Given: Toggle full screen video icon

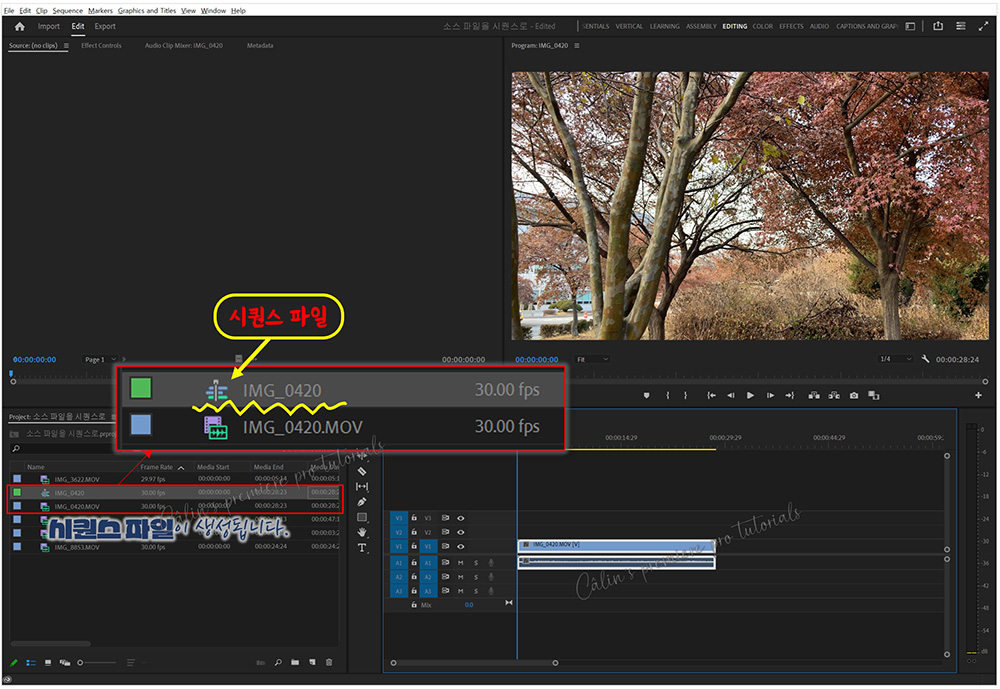Looking at the screenshot, I should coord(983,26).
